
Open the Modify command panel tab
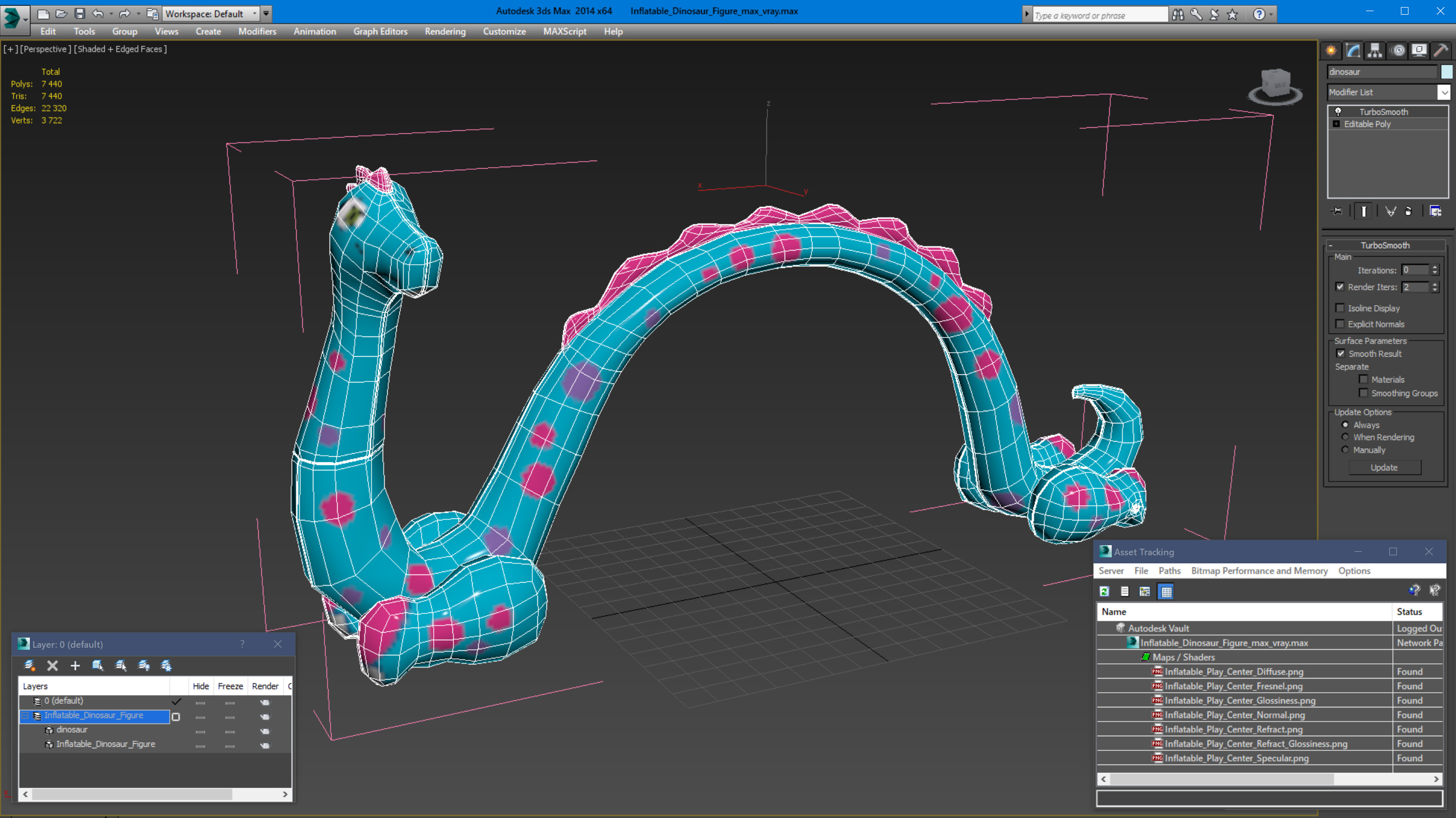(1353, 51)
